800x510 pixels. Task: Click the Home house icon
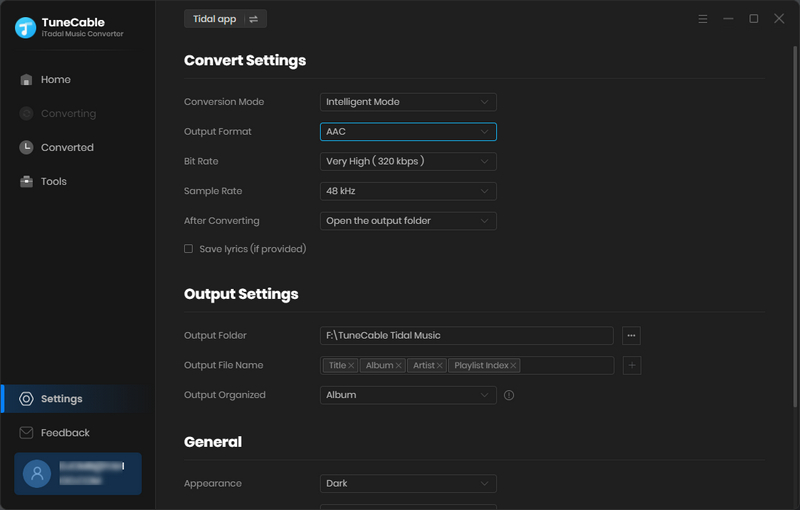26,80
